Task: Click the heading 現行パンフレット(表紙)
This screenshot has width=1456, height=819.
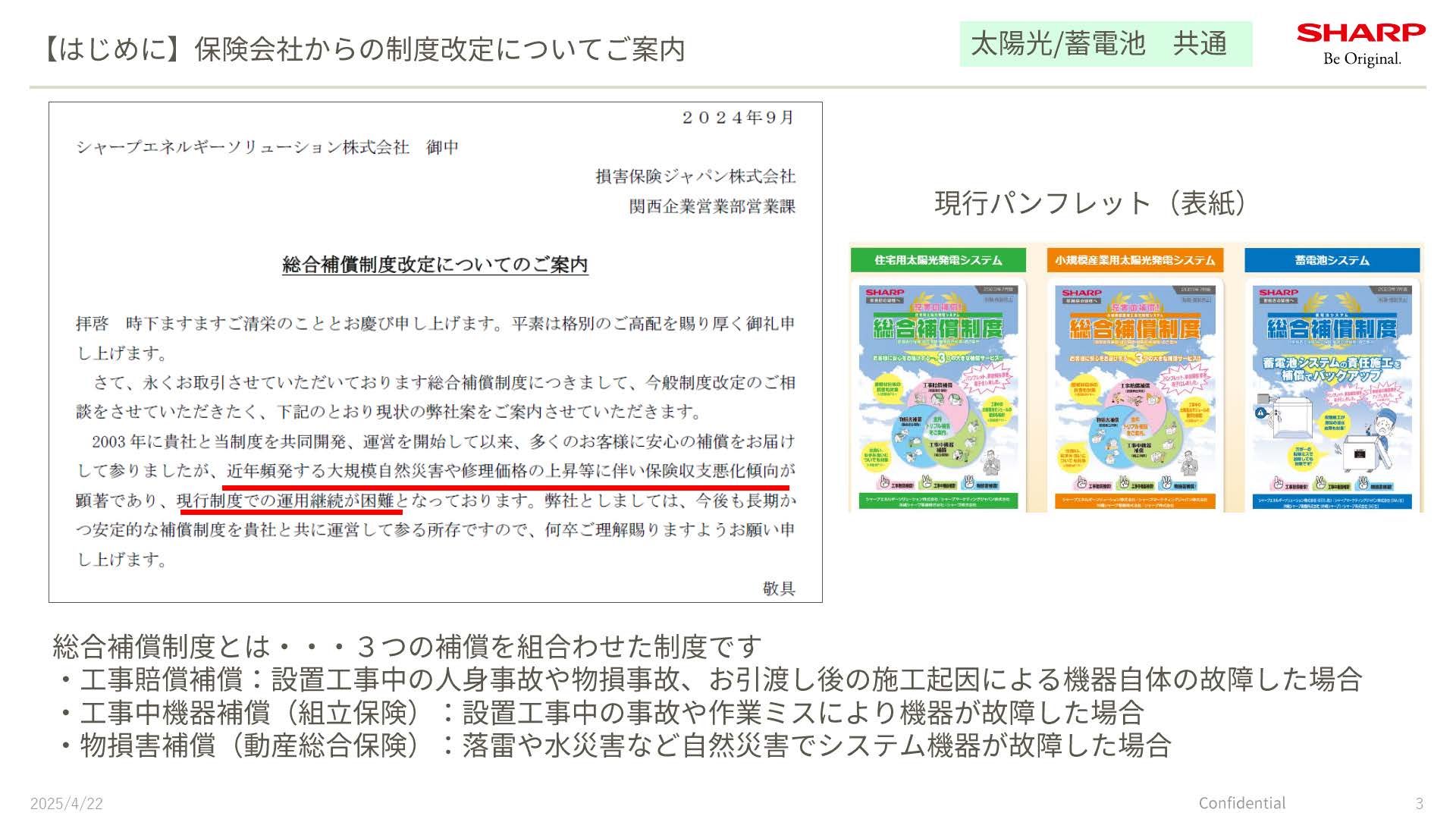Action: pyautogui.click(x=1090, y=203)
